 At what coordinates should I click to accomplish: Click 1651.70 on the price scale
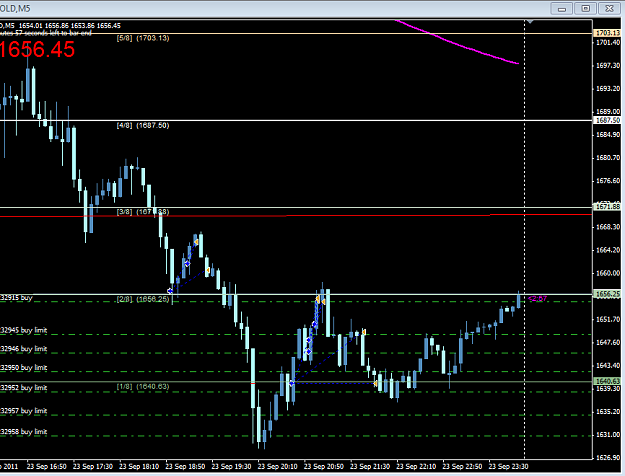coord(608,319)
